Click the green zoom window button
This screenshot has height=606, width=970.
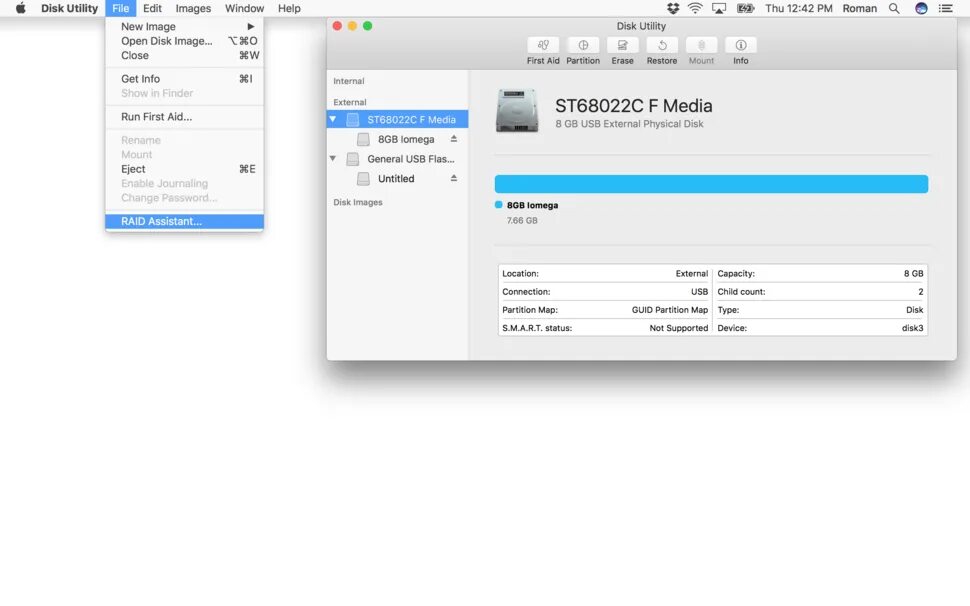(x=367, y=26)
